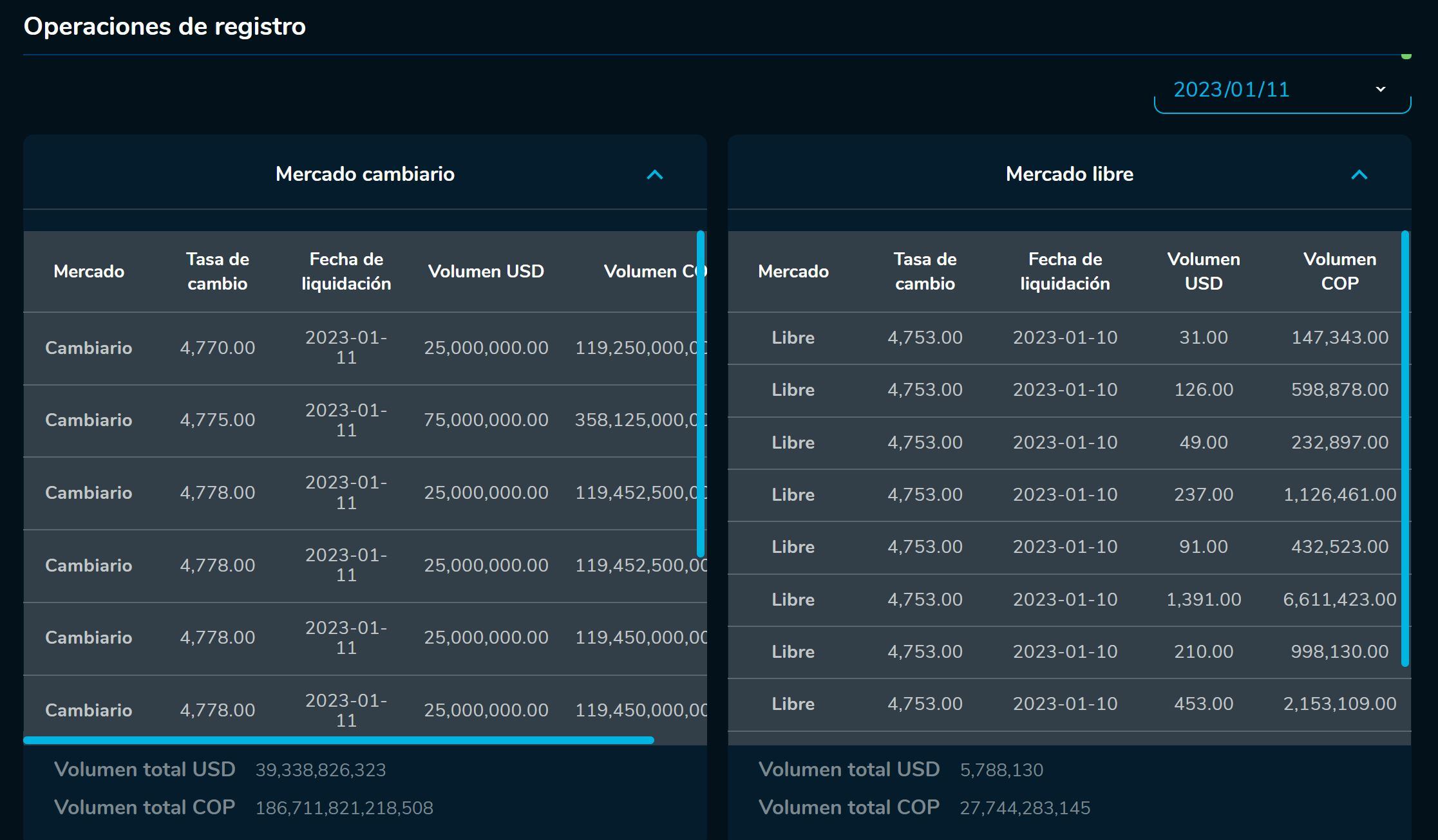Screen dimensions: 1438x840
Task: Collapse the Mercado libre panel chevron
Action: (x=1359, y=174)
